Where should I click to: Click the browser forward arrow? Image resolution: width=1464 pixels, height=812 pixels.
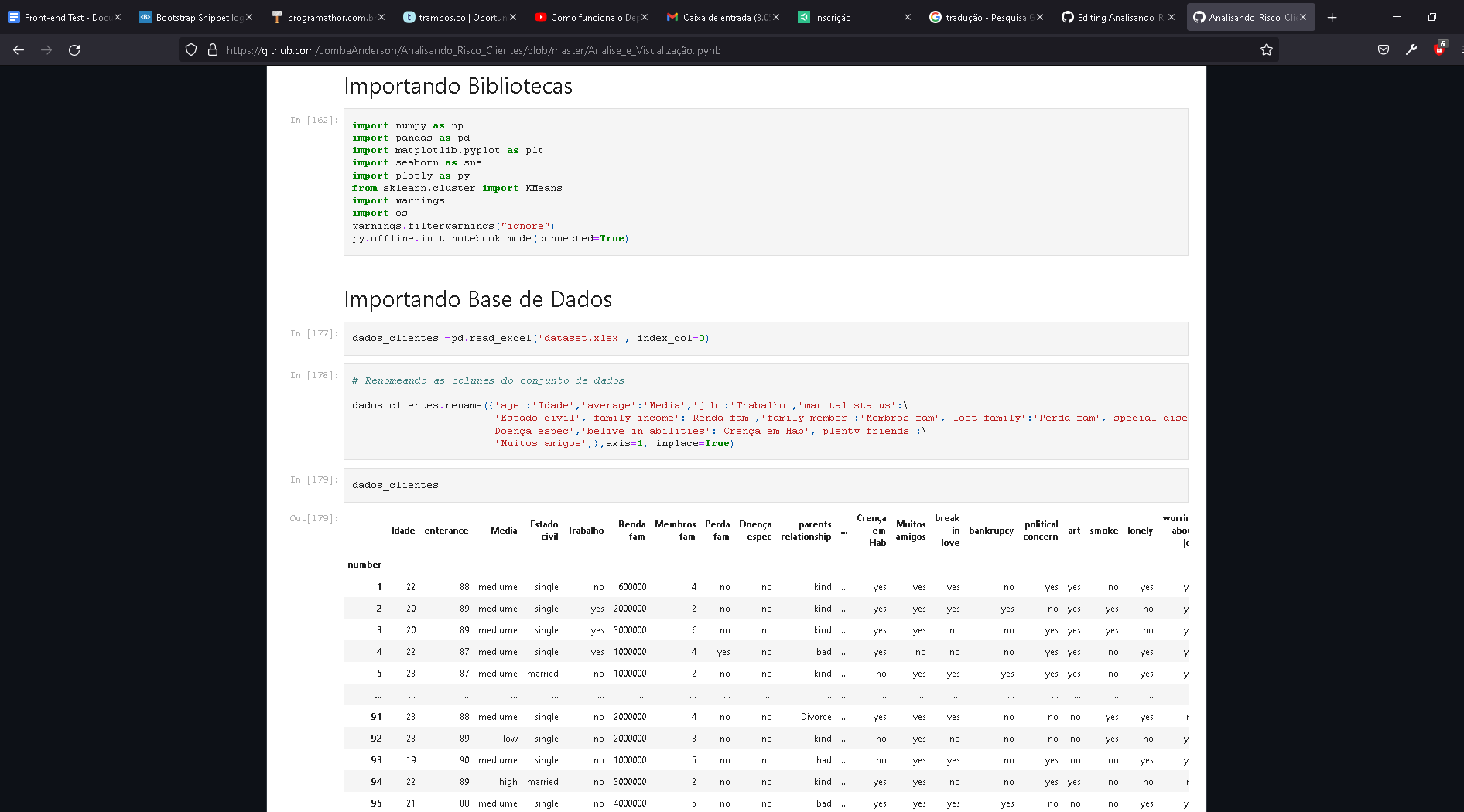(46, 50)
